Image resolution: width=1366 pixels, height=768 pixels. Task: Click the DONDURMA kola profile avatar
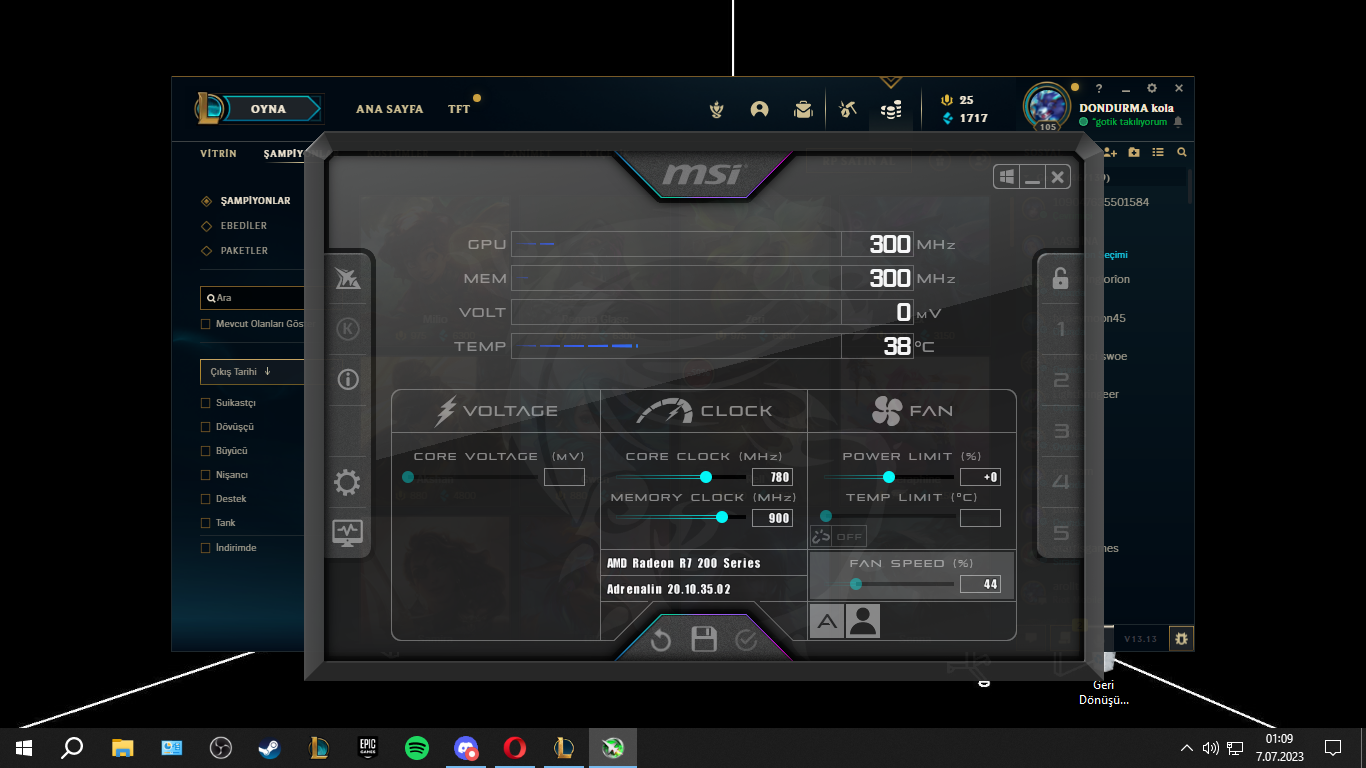[x=1048, y=106]
